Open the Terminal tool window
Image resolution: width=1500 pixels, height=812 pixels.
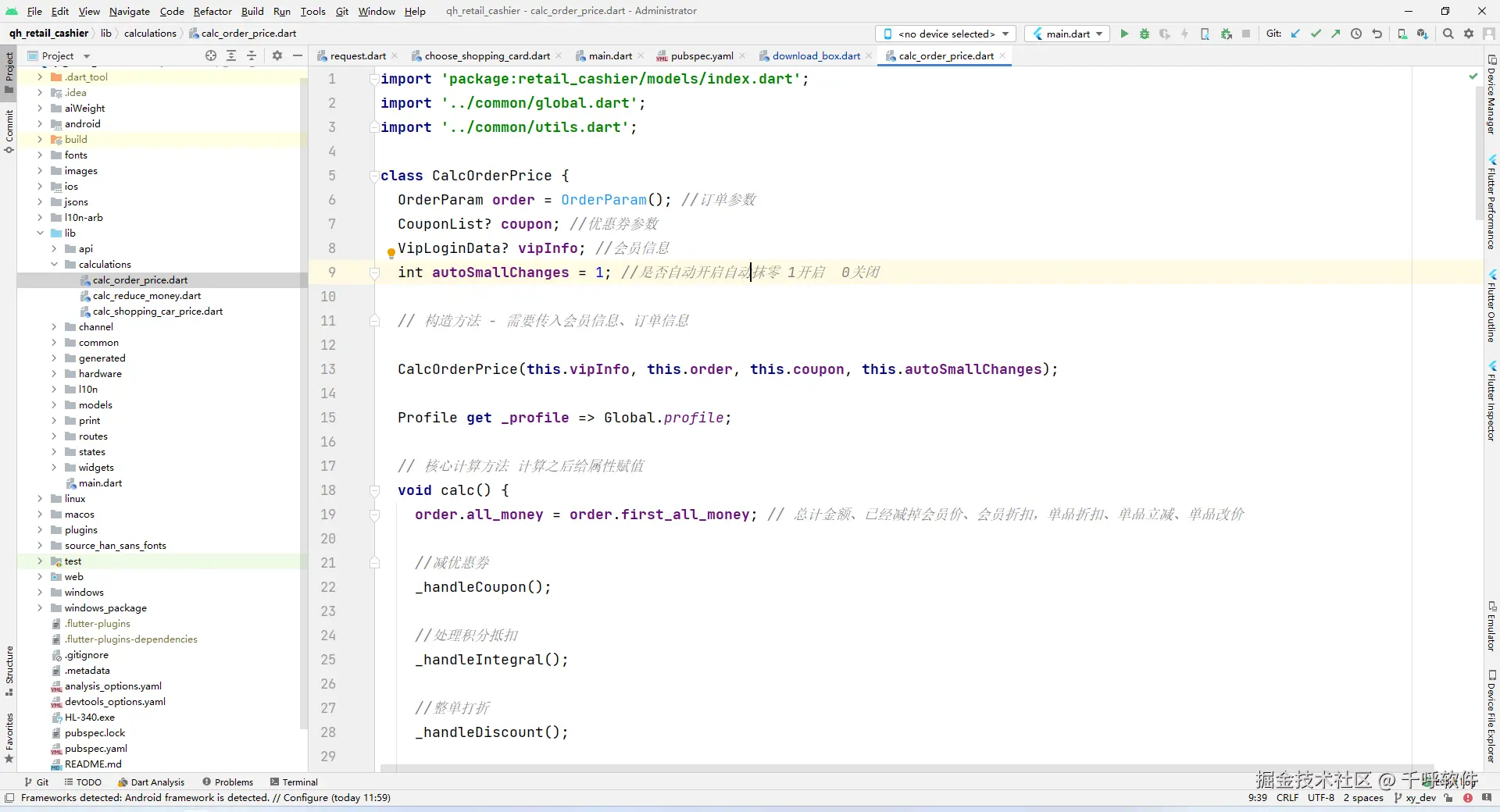click(294, 782)
